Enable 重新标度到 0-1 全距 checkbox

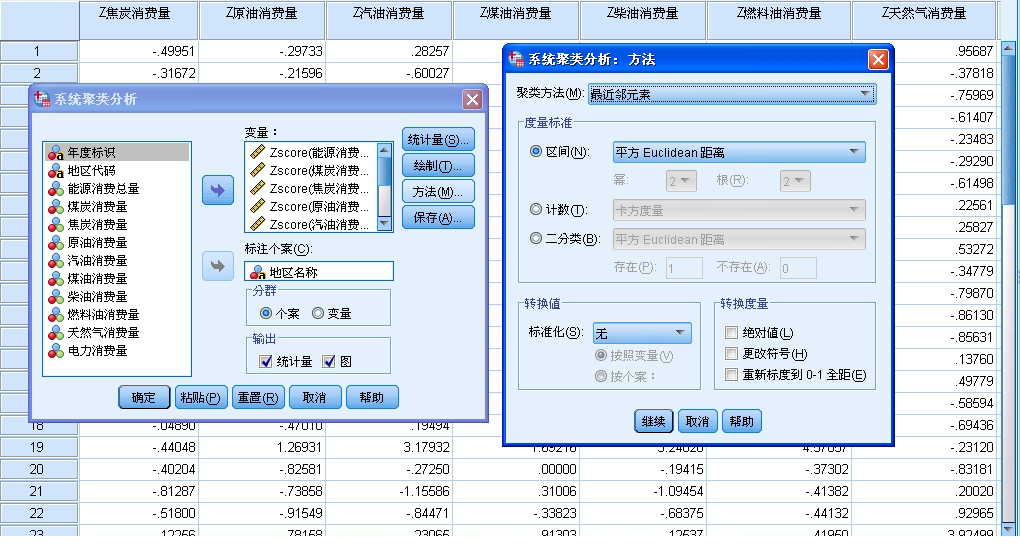pos(731,375)
